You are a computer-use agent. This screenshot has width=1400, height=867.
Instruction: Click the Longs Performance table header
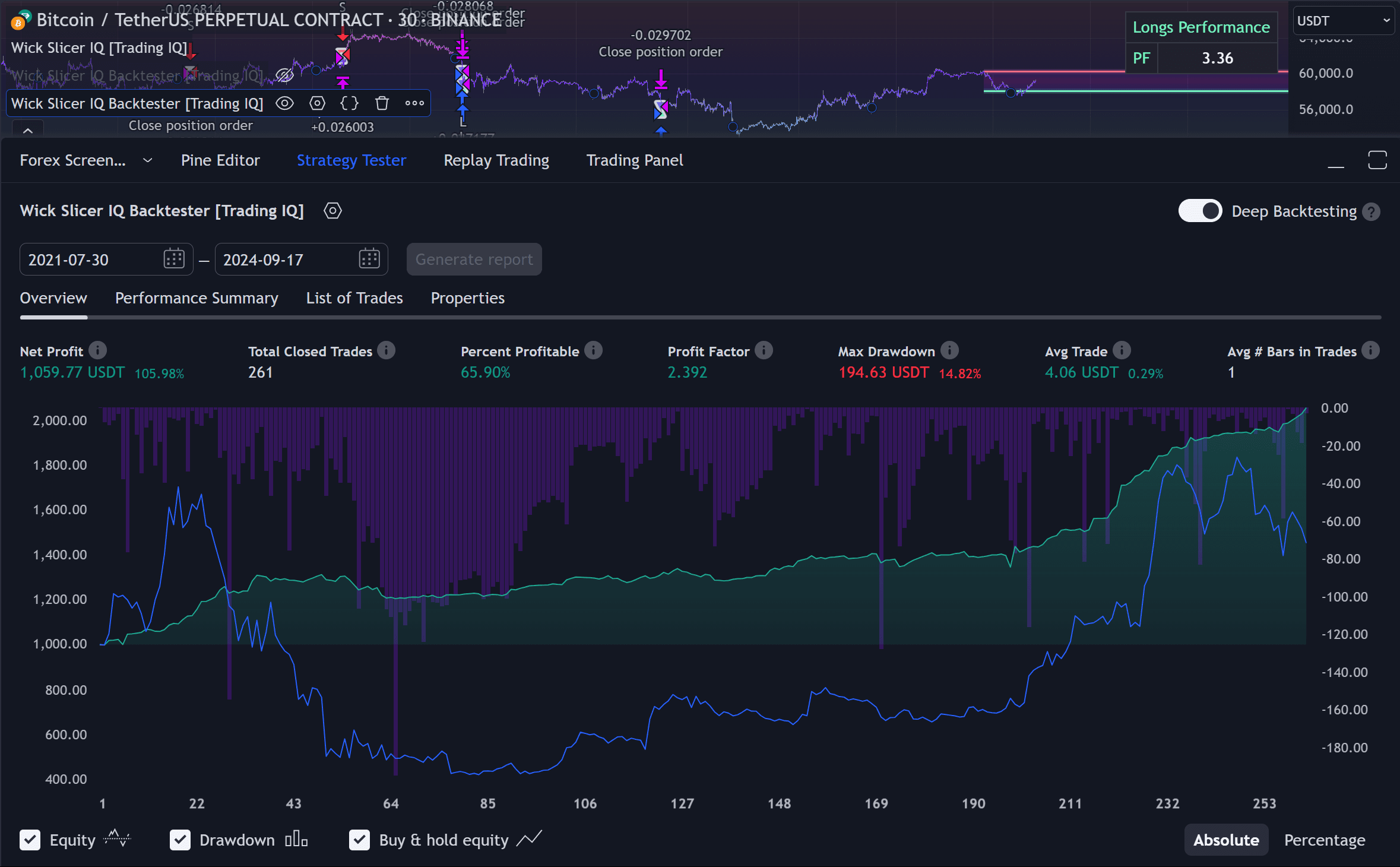1201,27
